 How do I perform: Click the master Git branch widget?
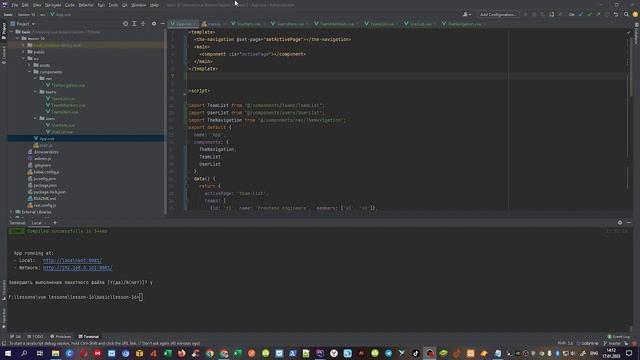pyautogui.click(x=612, y=344)
